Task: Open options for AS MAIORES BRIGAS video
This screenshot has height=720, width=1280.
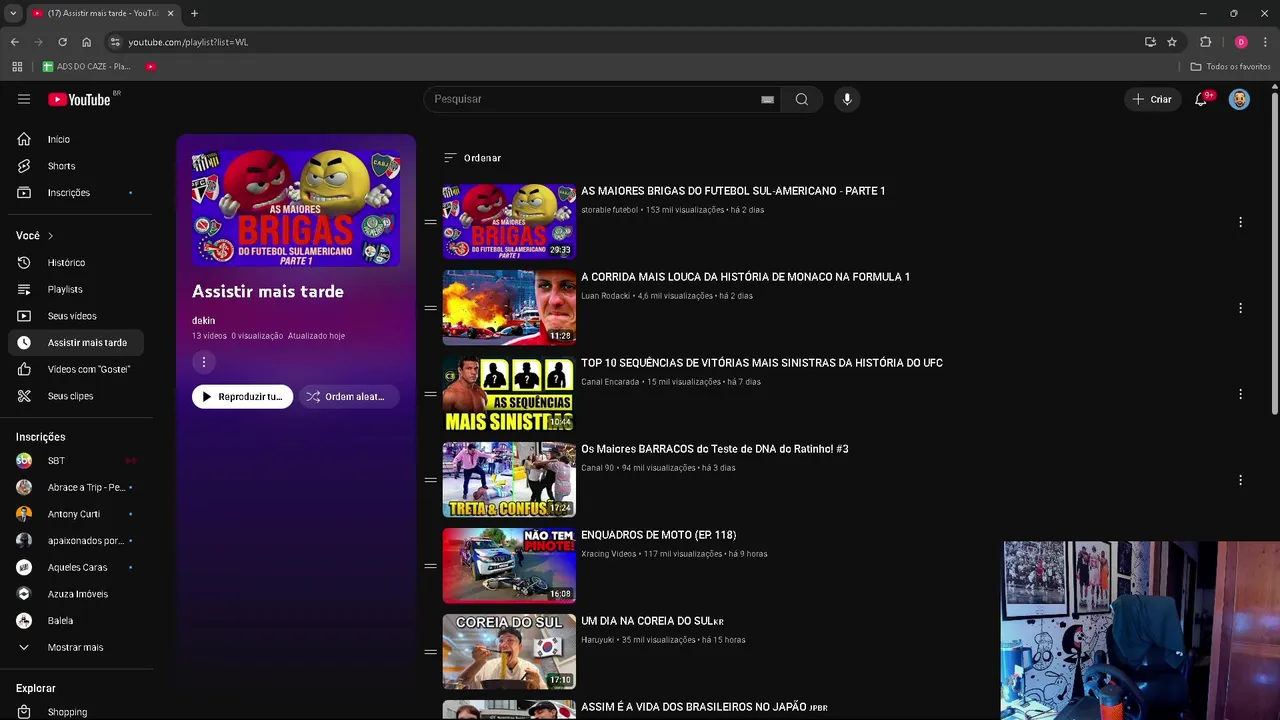Action: pos(1240,222)
